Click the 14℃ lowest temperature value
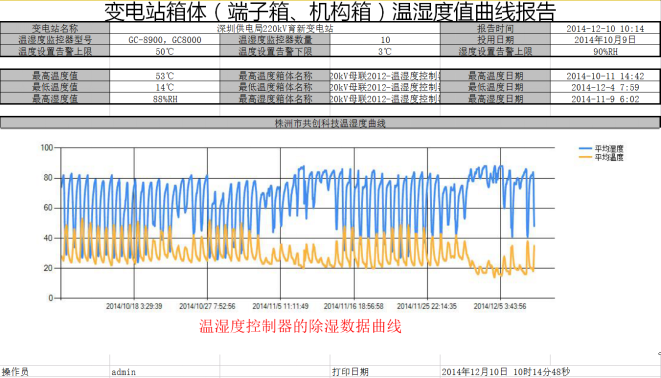 [165, 87]
